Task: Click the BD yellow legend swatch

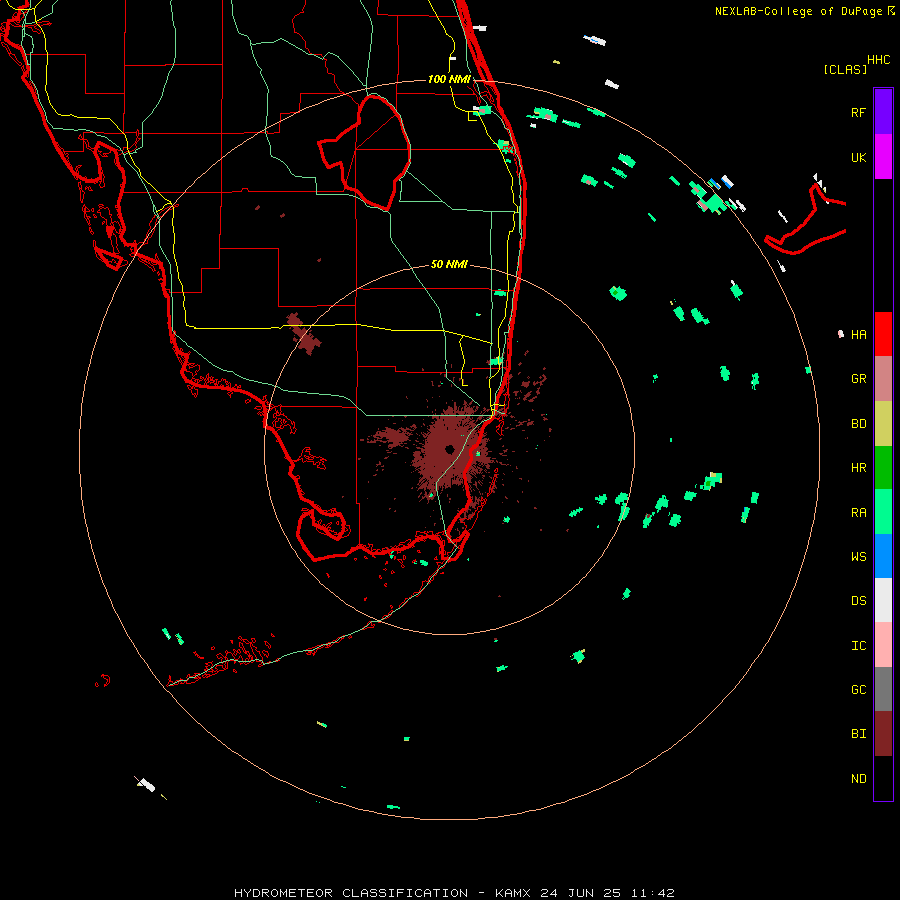Action: pyautogui.click(x=883, y=423)
